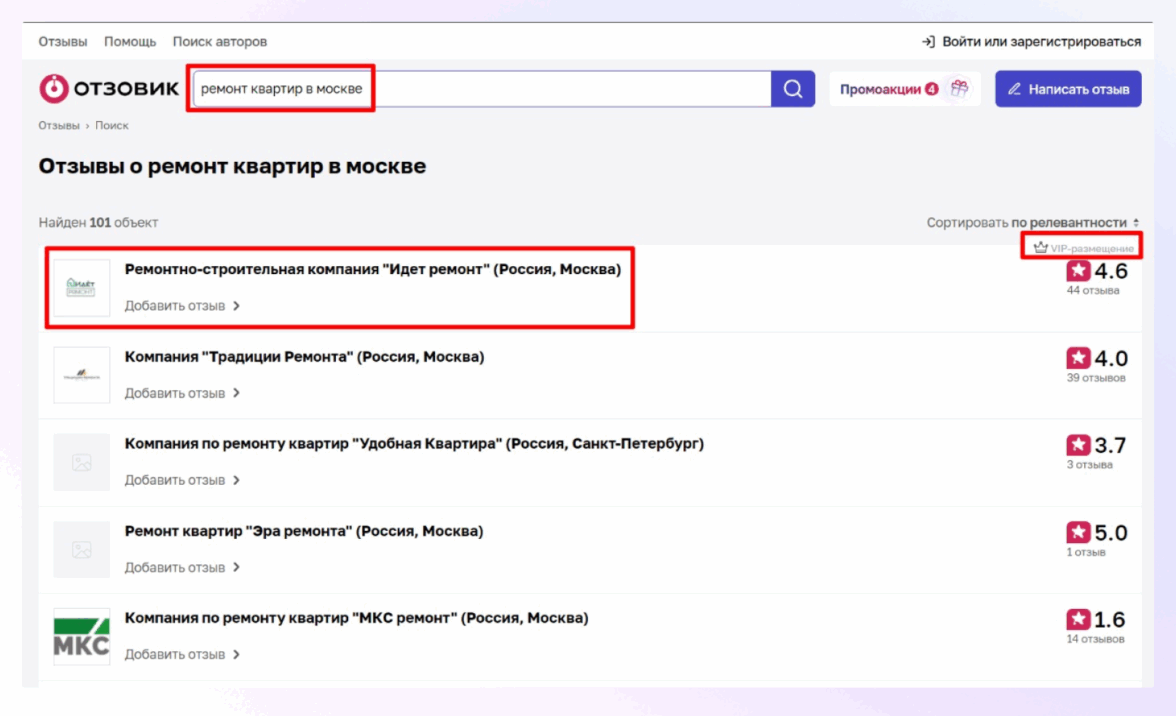
Task: Open Поиск авторов in top menu
Action: pyautogui.click(x=220, y=42)
